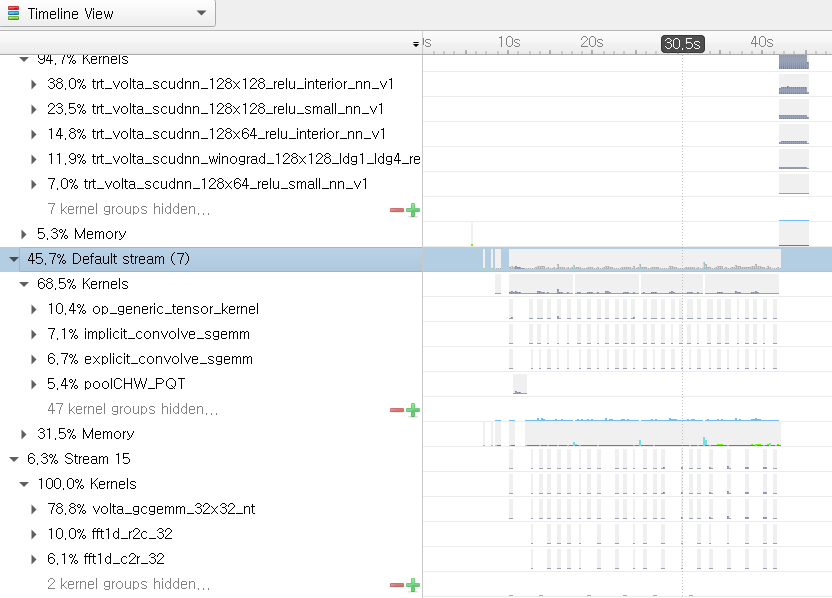Click the small black arrow above the row list
This screenshot has width=832, height=598.
coord(414,44)
